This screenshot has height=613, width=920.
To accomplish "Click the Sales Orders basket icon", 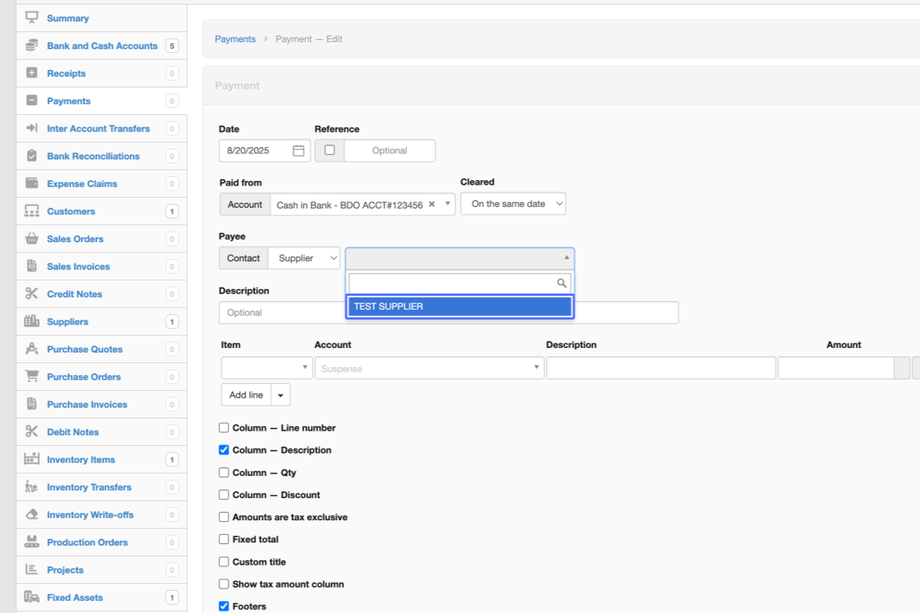I will [32, 239].
